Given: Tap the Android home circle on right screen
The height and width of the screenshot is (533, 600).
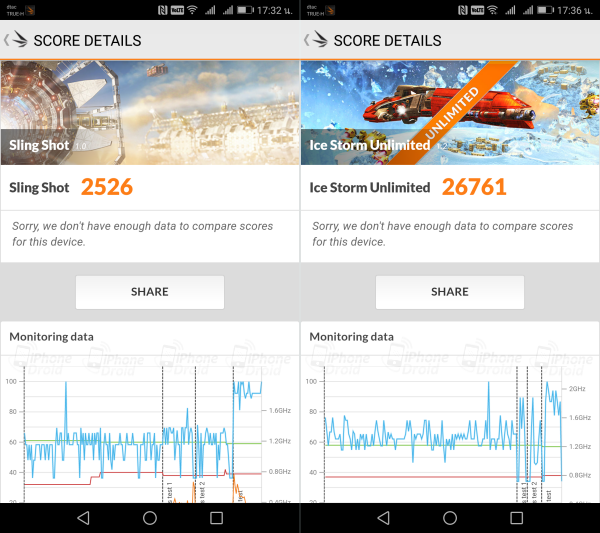Looking at the screenshot, I should coord(450,518).
